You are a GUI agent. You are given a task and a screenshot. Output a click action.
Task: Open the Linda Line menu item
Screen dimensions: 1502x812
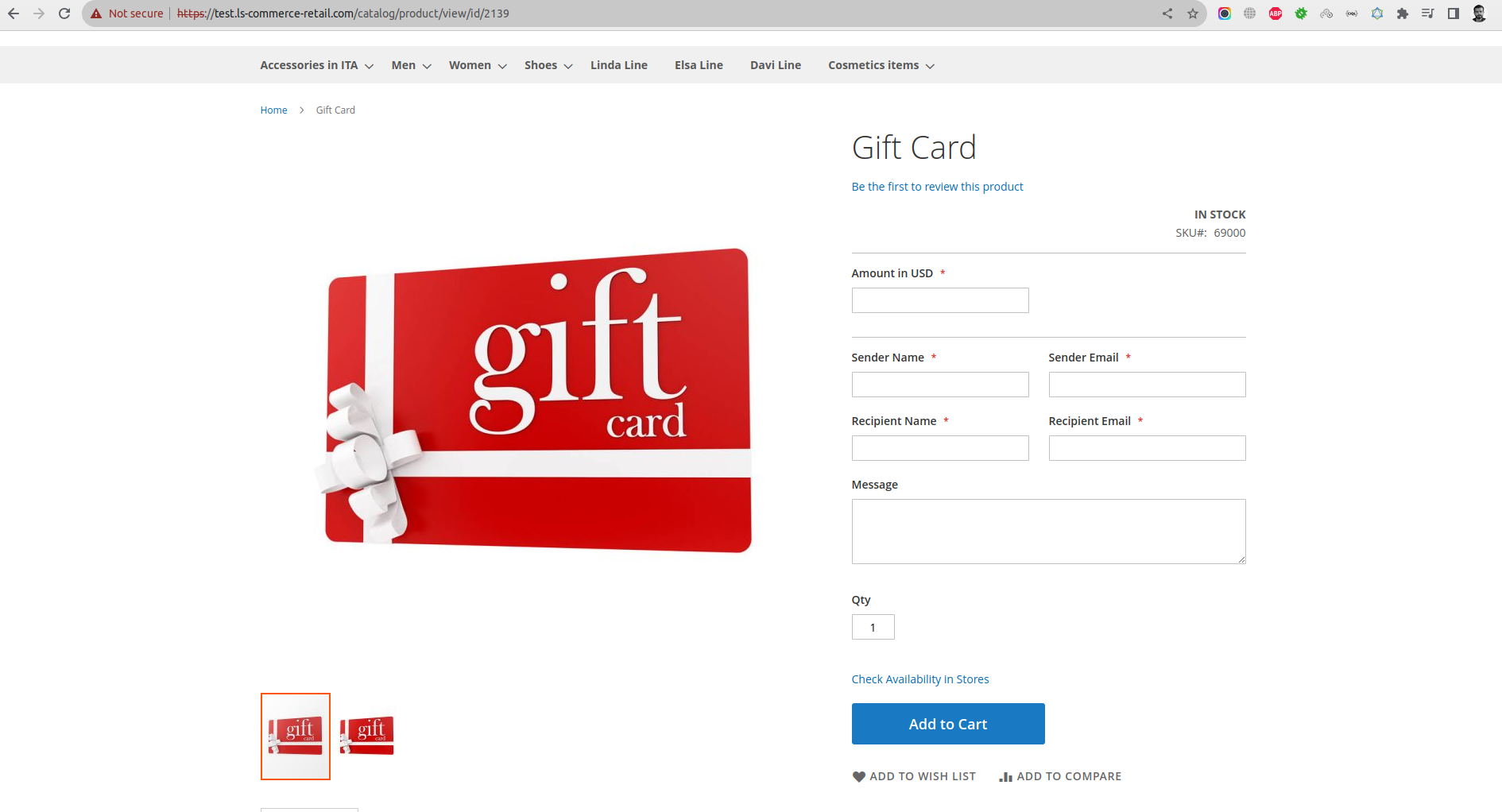point(619,65)
